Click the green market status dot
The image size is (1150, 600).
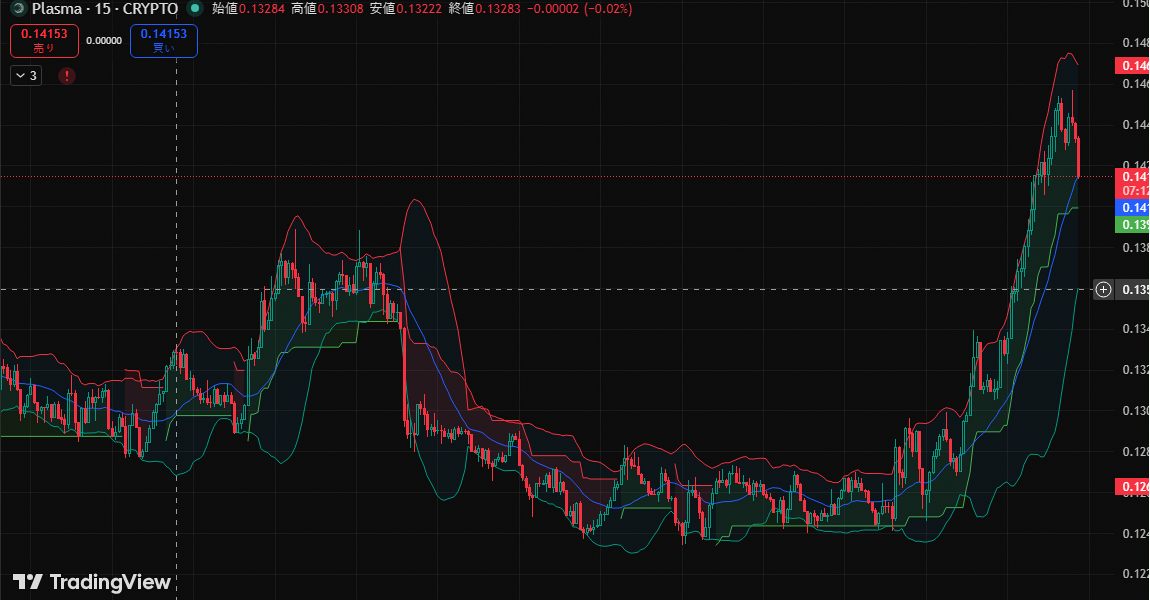194,9
